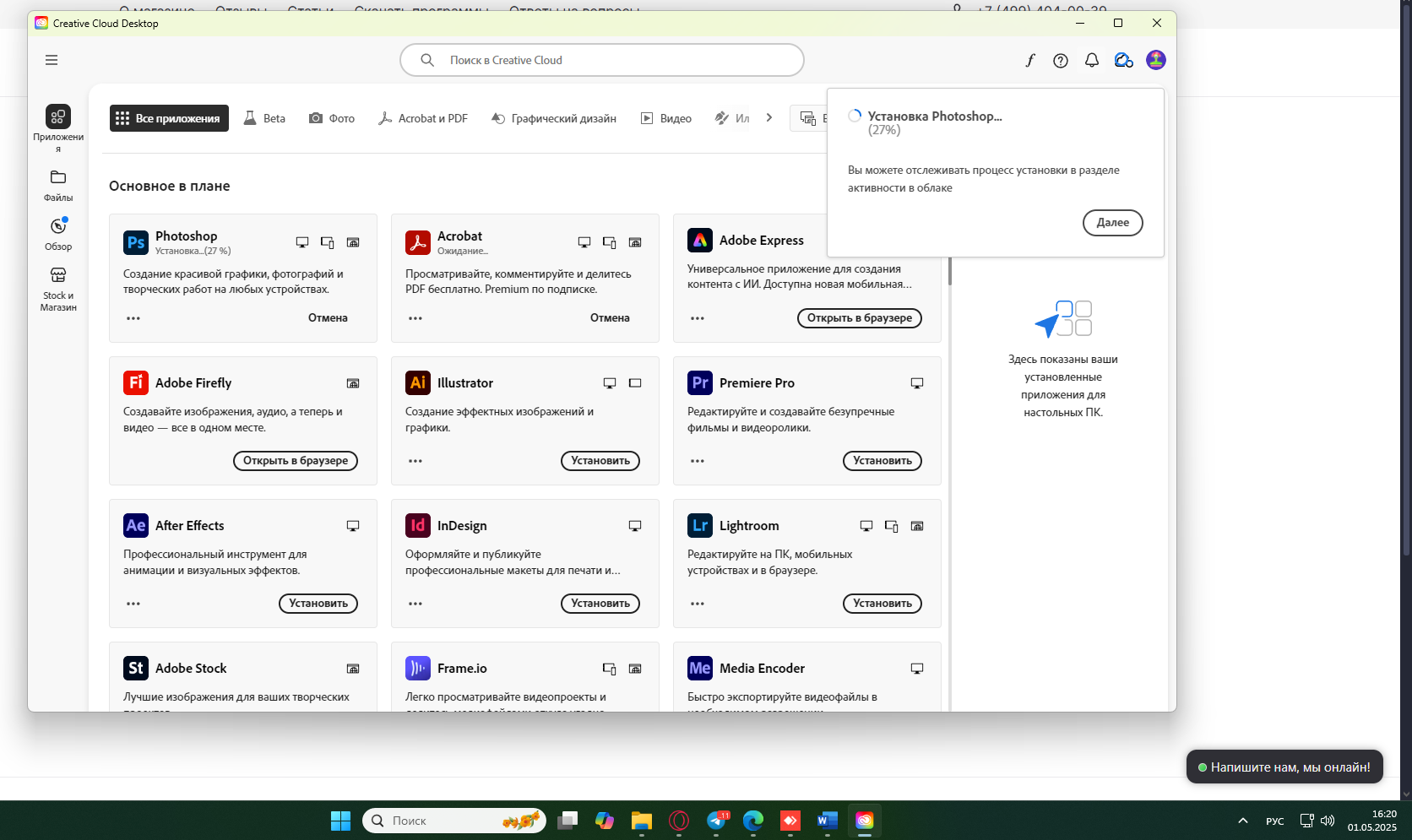Open more options on Adobe Express card
1412x840 pixels.
coord(698,318)
